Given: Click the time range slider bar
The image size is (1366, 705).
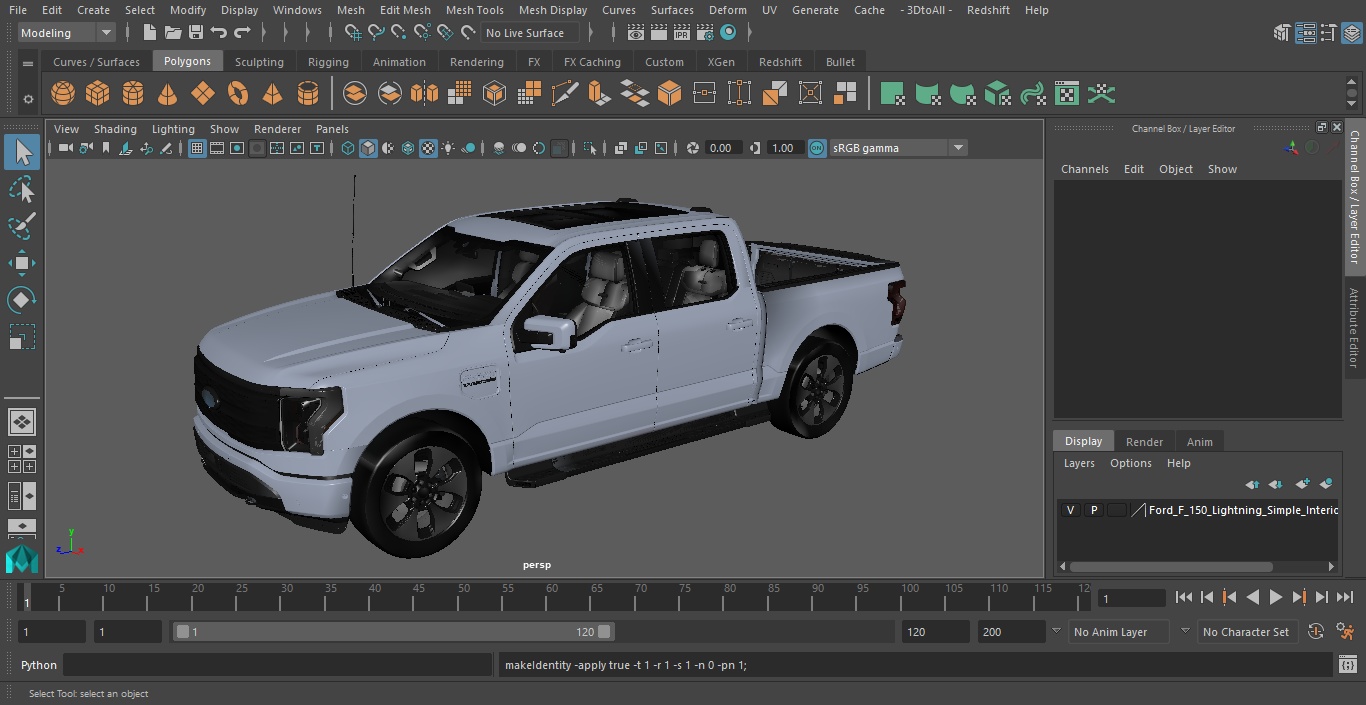Looking at the screenshot, I should coord(393,632).
